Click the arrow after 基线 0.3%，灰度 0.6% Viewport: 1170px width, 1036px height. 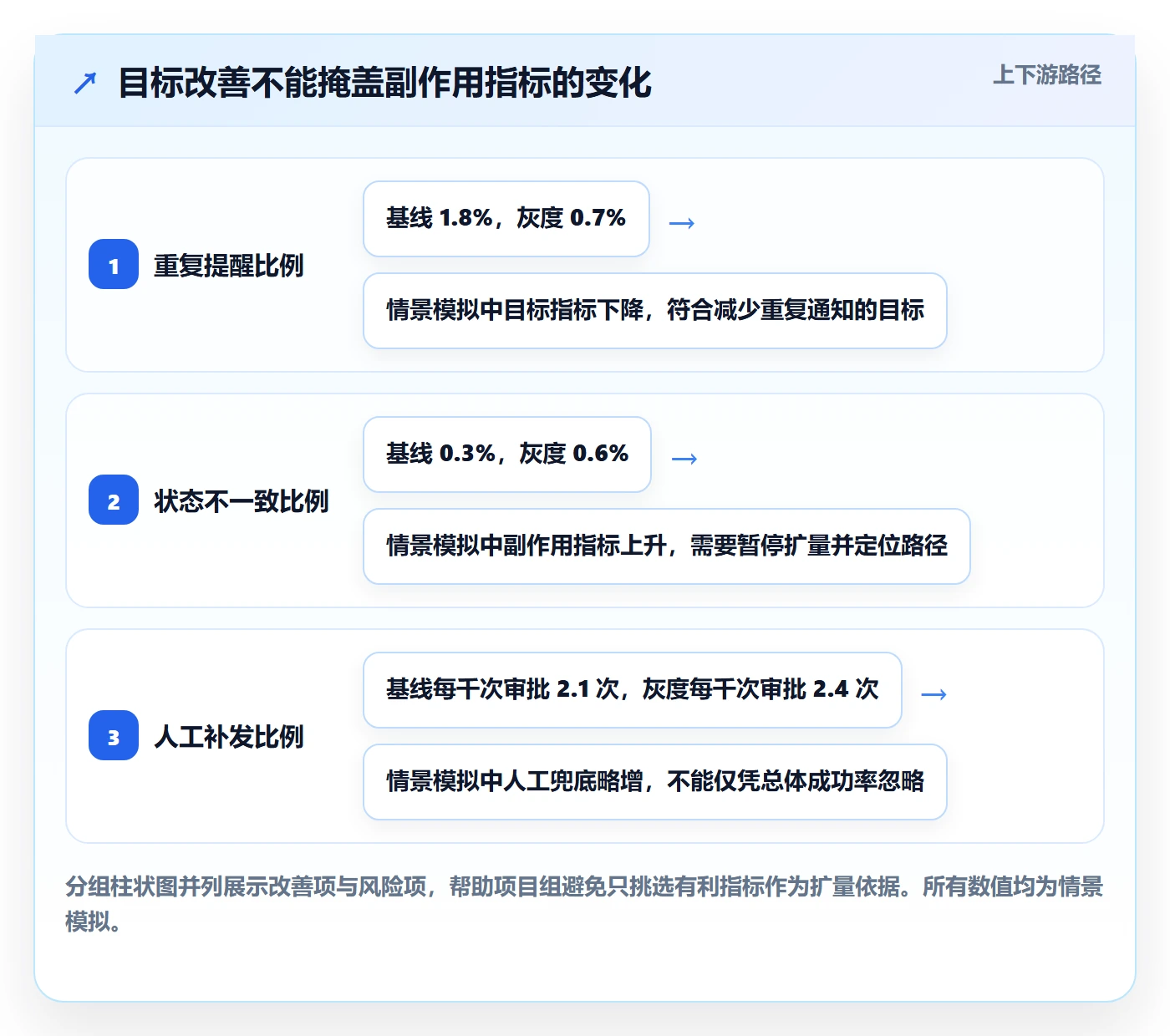[684, 459]
